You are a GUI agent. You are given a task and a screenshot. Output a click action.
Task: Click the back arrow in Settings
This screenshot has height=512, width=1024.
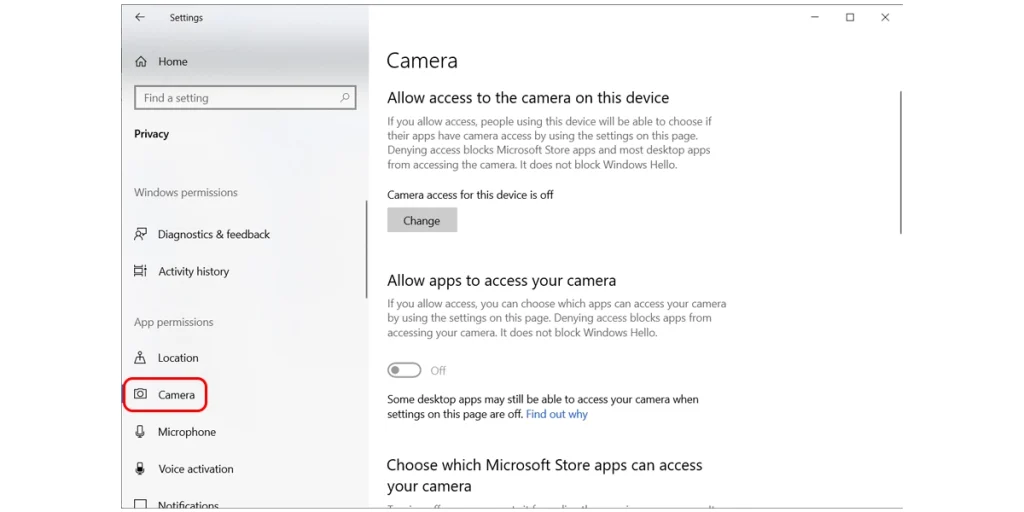click(140, 17)
